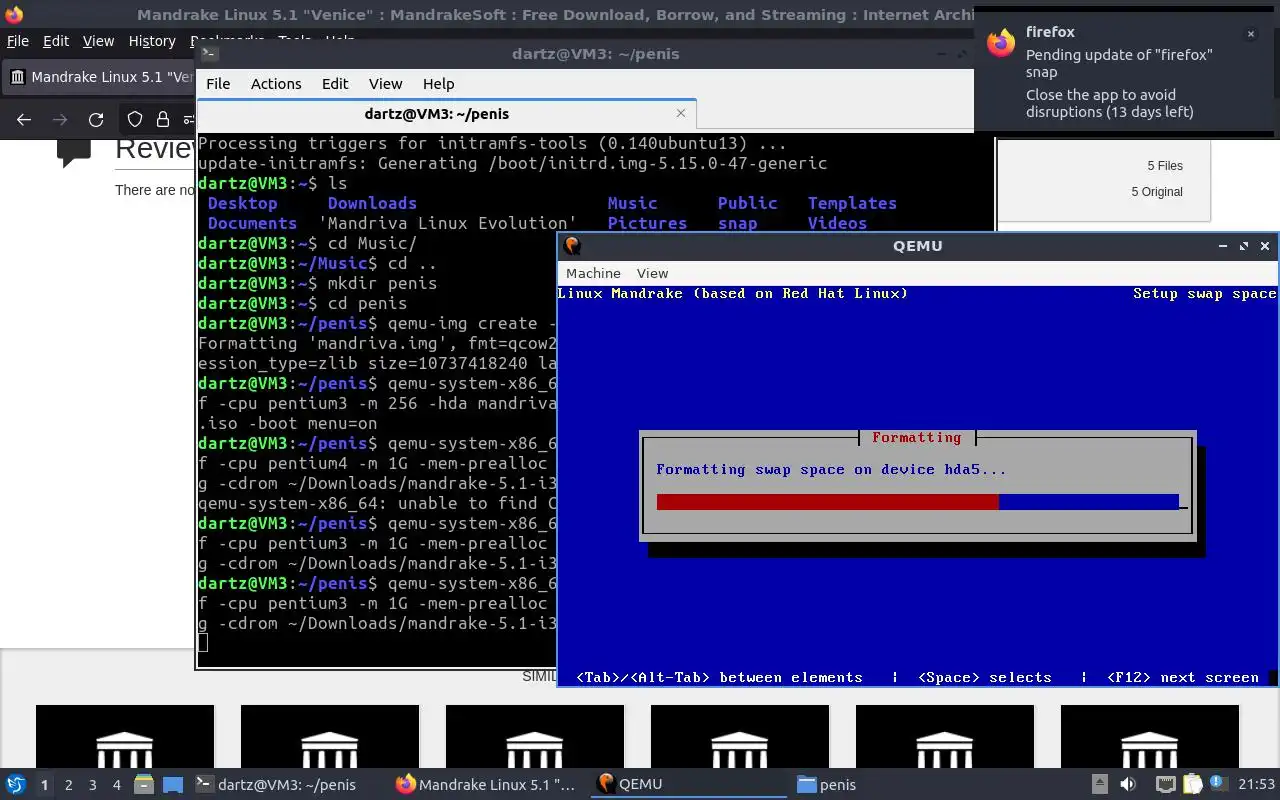Viewport: 1280px width, 800px height.
Task: Click the update notifier tray icon
Action: tap(1218, 784)
